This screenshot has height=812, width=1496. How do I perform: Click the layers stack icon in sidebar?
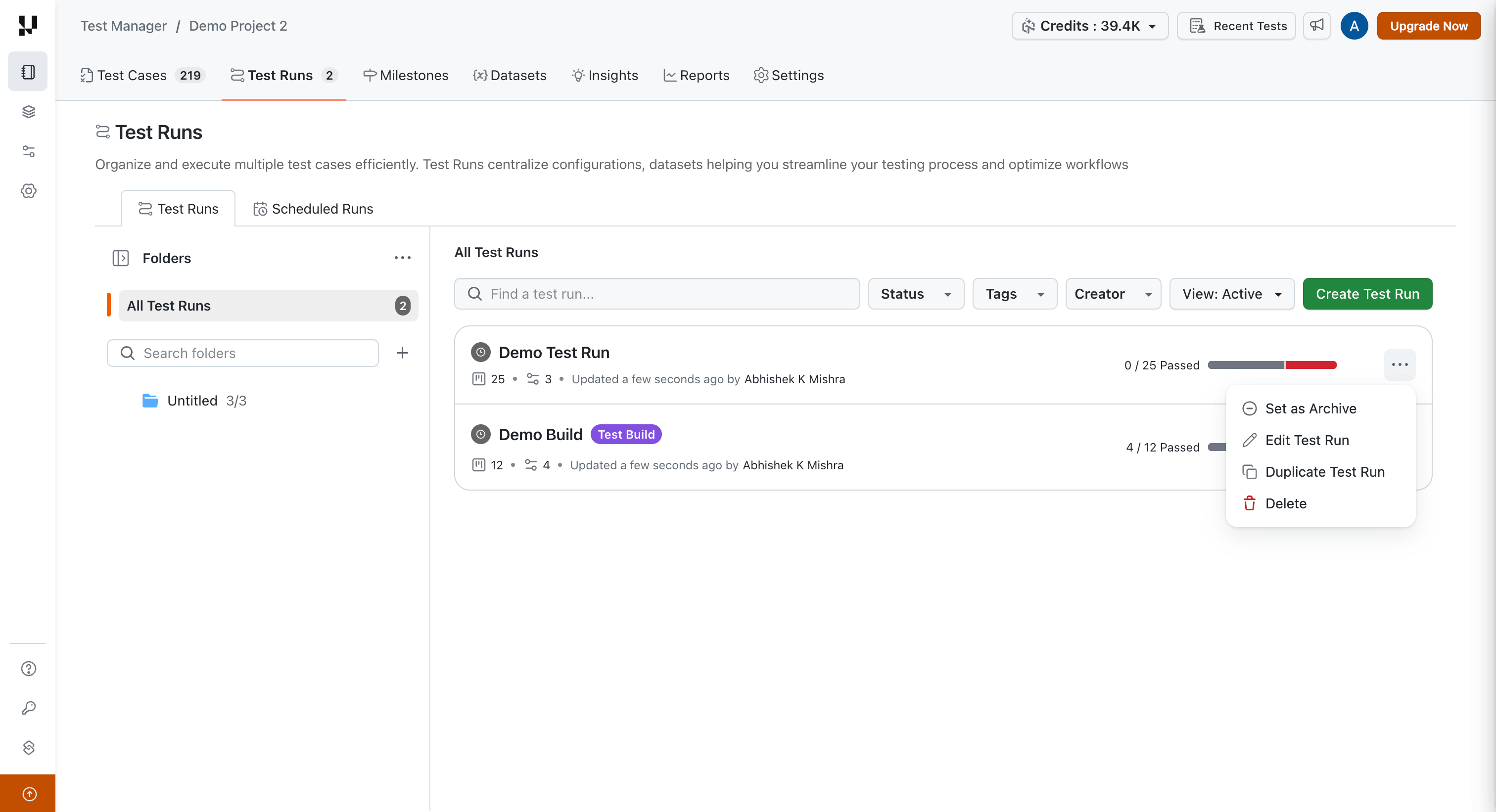click(29, 111)
